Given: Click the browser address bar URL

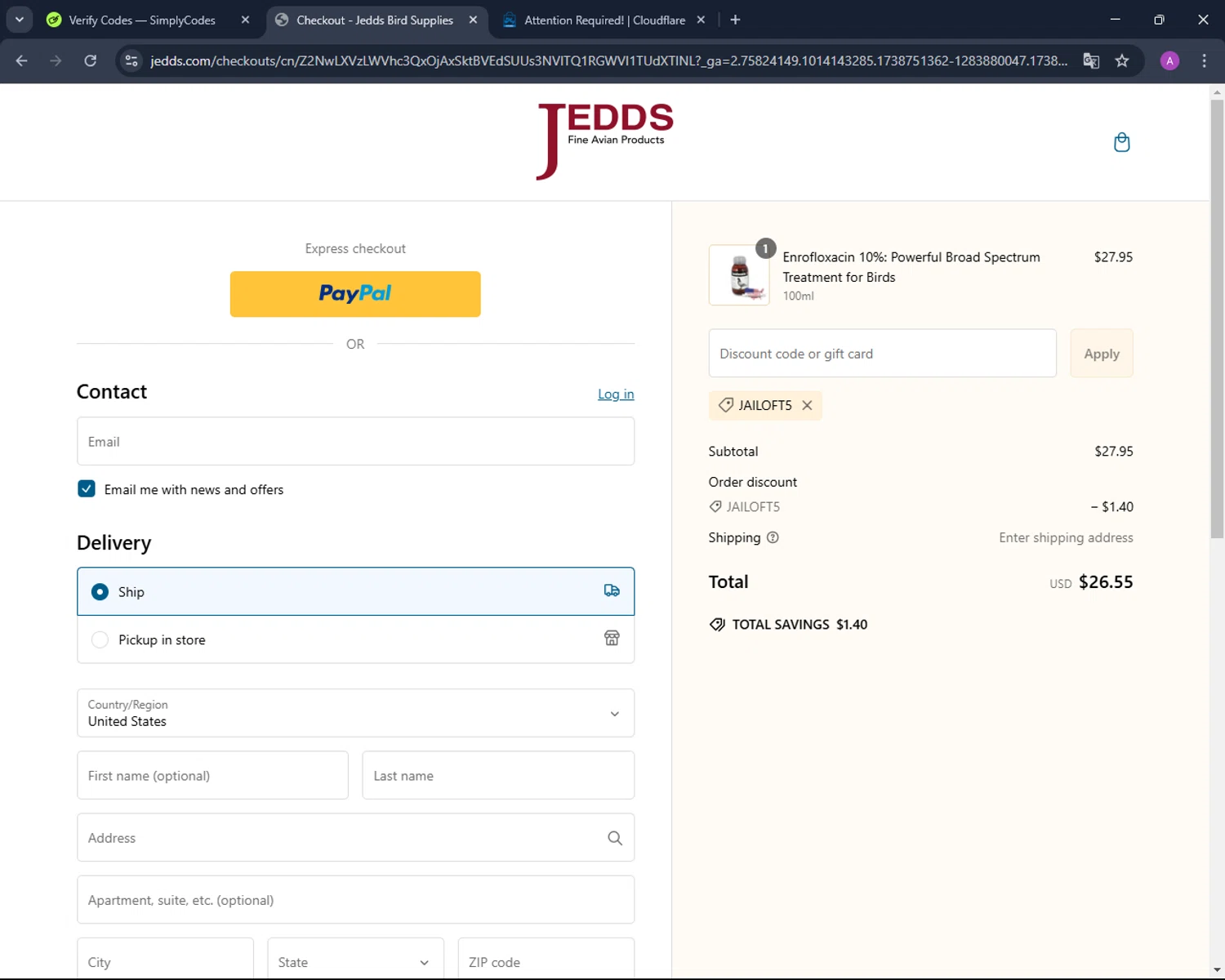Looking at the screenshot, I should tap(608, 60).
